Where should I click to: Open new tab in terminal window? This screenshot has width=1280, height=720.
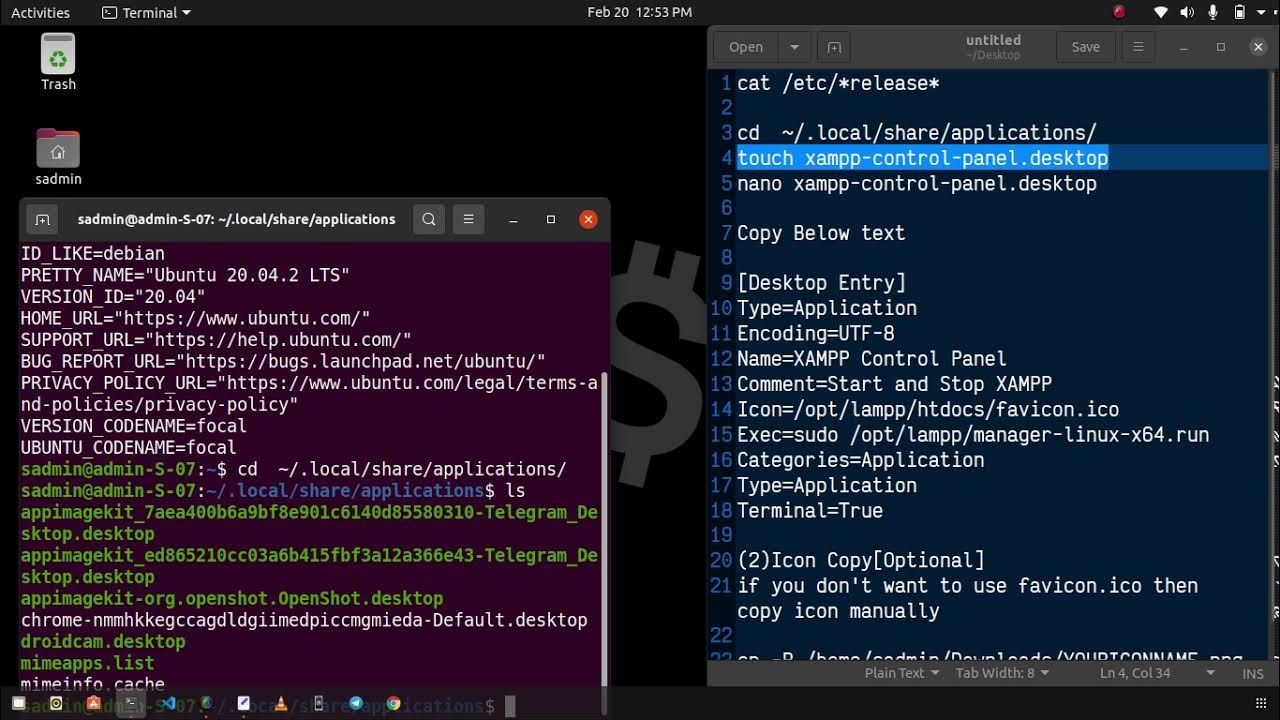(x=42, y=219)
